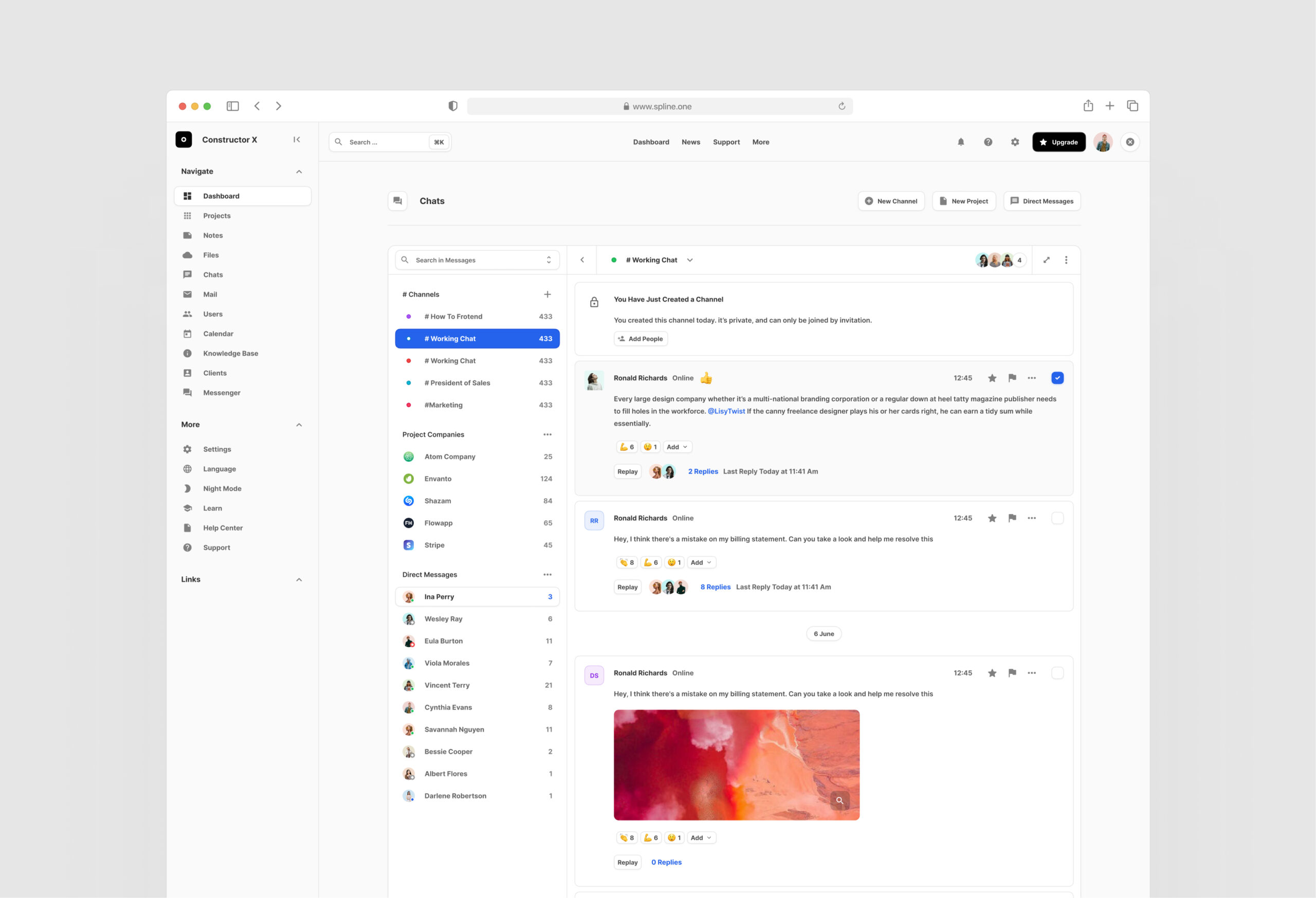Image resolution: width=1316 pixels, height=898 pixels.
Task: Open Add reaction dropdown on first message
Action: (x=677, y=447)
